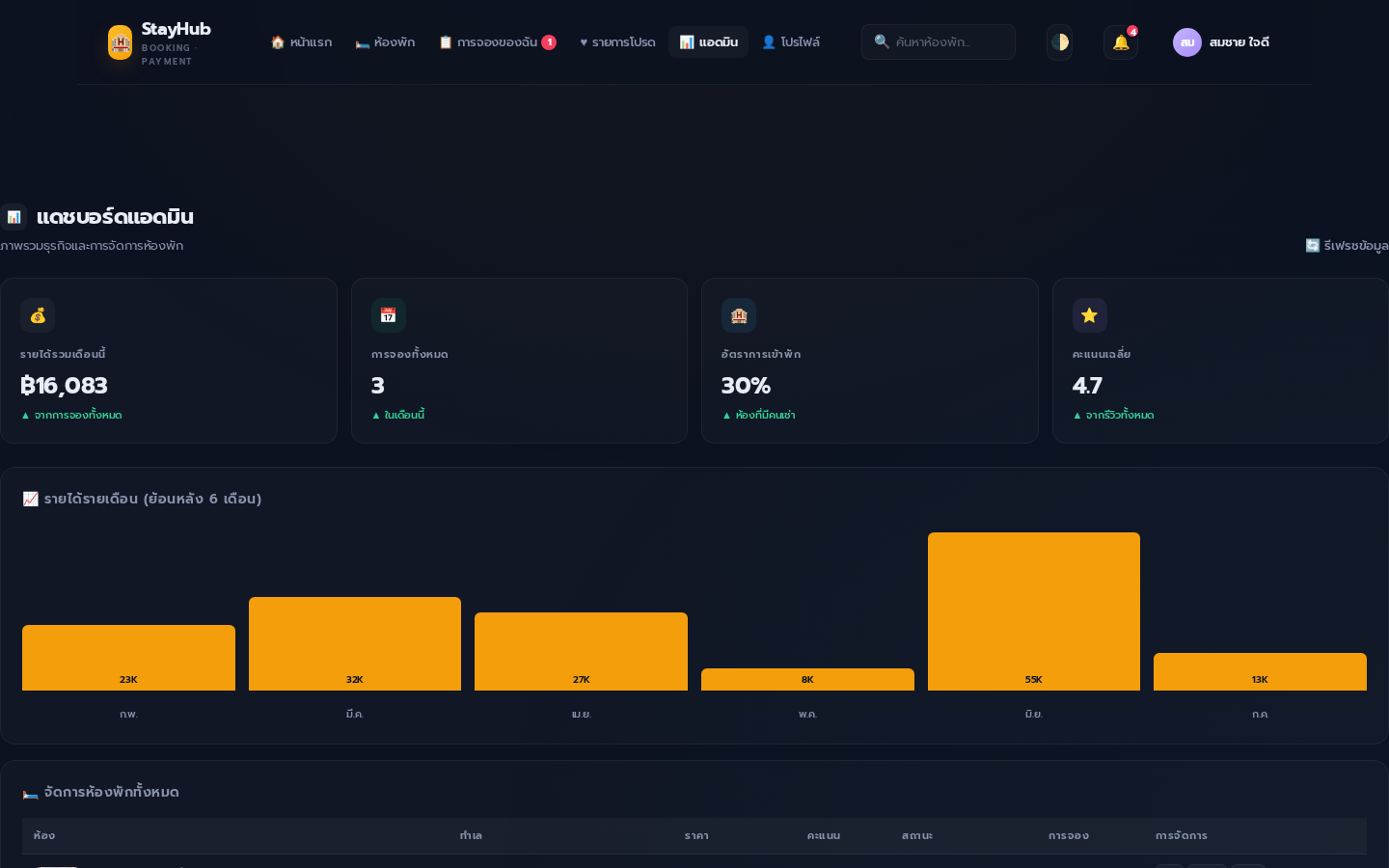
Task: Click the ทำเล column header
Action: (471, 836)
